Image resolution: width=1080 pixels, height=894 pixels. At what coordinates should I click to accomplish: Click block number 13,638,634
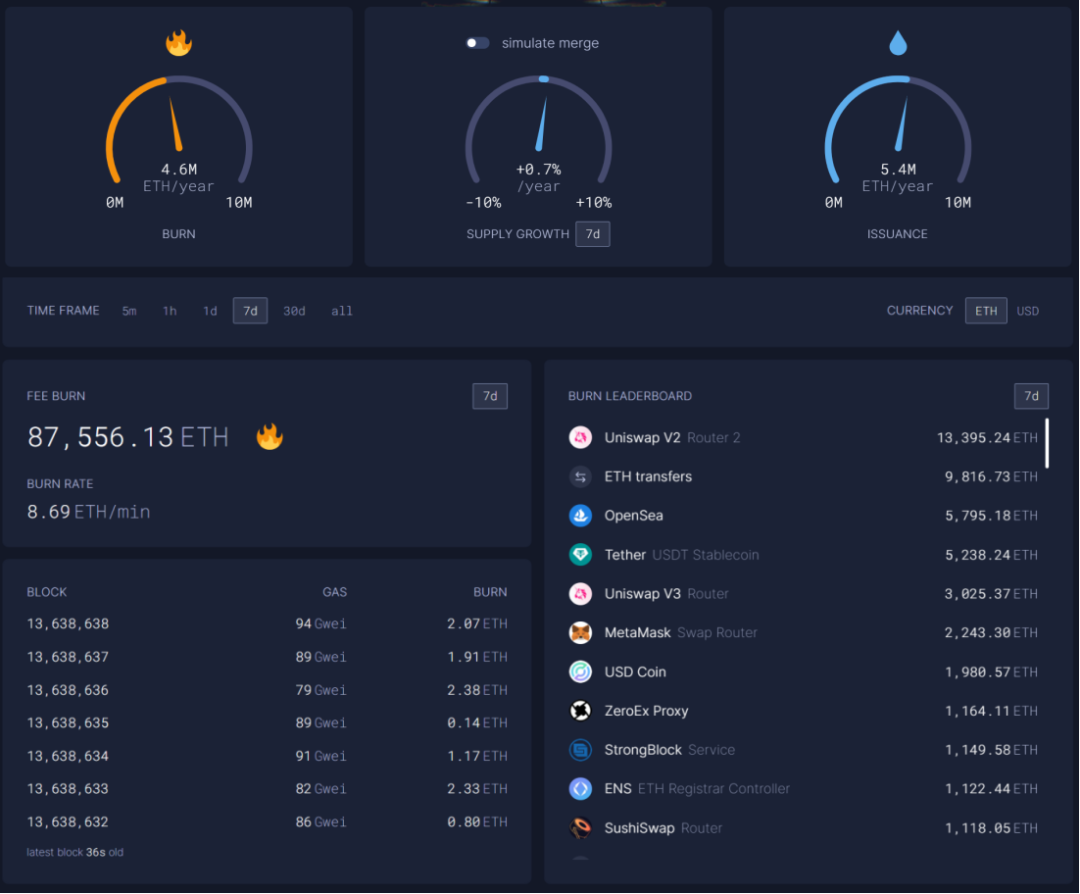point(68,756)
